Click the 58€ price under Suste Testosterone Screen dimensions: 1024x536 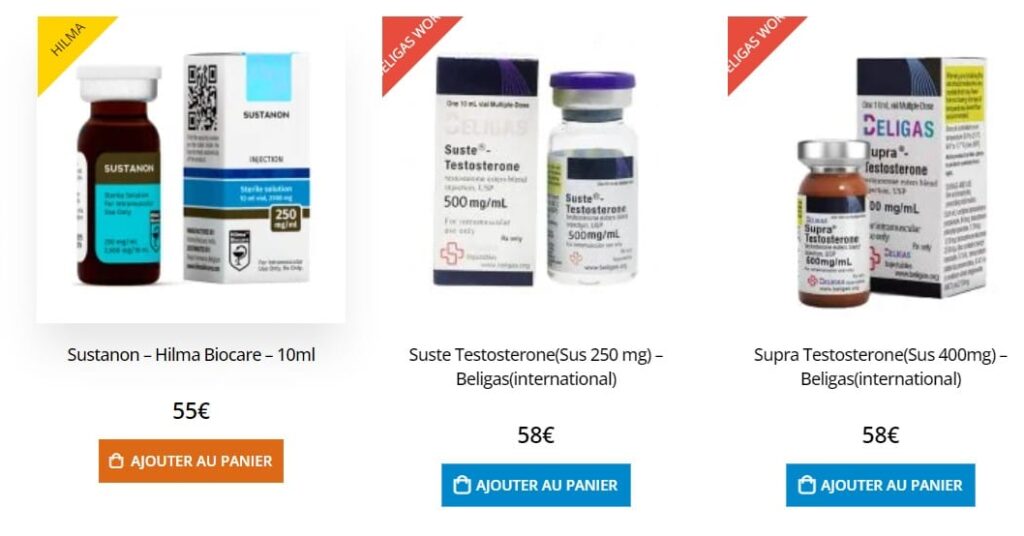point(536,435)
